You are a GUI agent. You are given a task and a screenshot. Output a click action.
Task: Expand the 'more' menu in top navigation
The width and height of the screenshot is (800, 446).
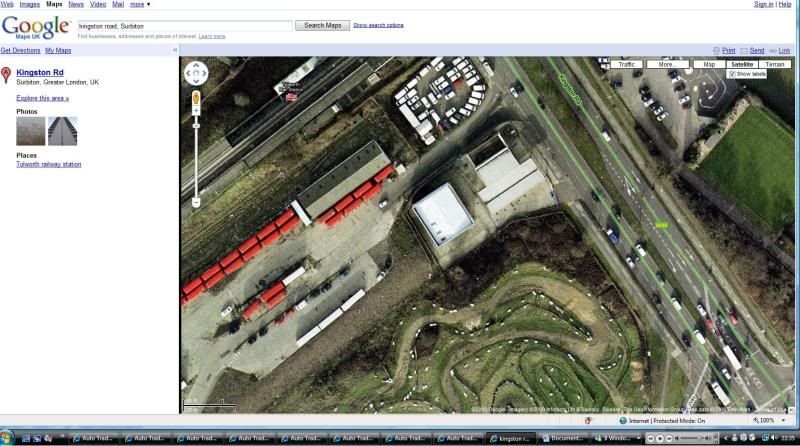coord(138,4)
